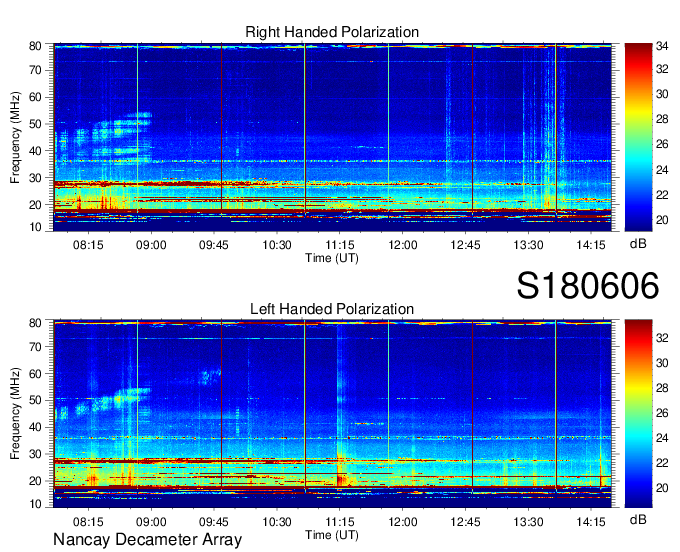Click the dB unit label under Left Handed color scale
This screenshot has width=680, height=552.
click(x=638, y=519)
